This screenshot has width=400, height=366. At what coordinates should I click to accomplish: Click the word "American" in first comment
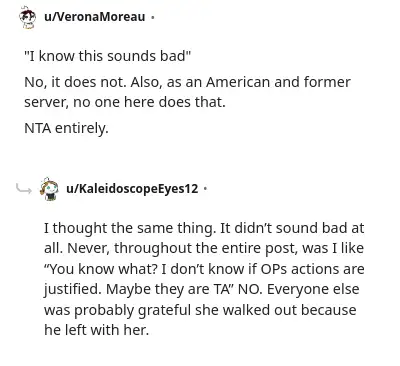point(238,82)
